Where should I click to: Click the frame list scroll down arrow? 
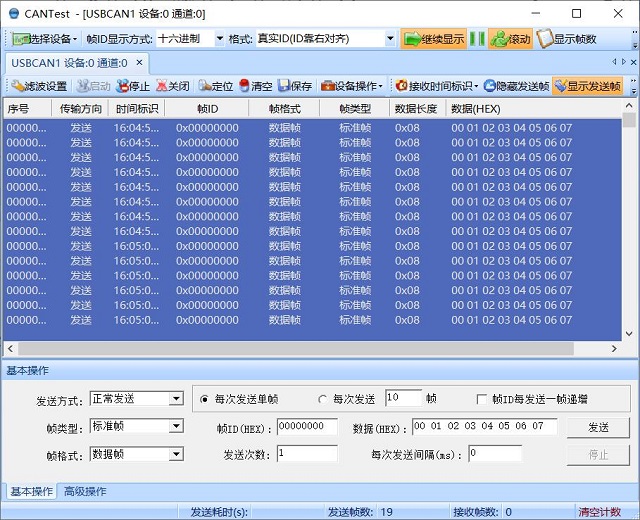(629, 333)
